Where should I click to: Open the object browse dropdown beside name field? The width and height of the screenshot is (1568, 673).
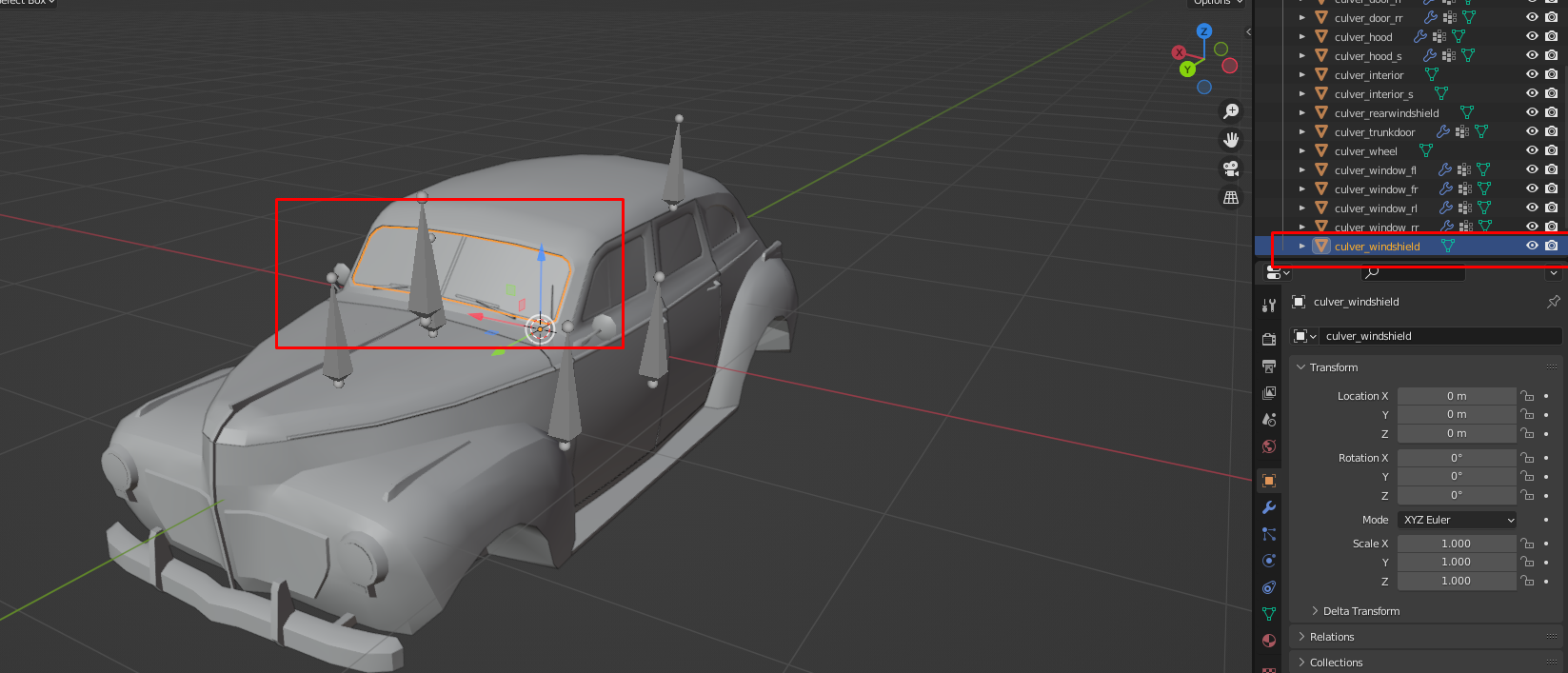(1304, 336)
